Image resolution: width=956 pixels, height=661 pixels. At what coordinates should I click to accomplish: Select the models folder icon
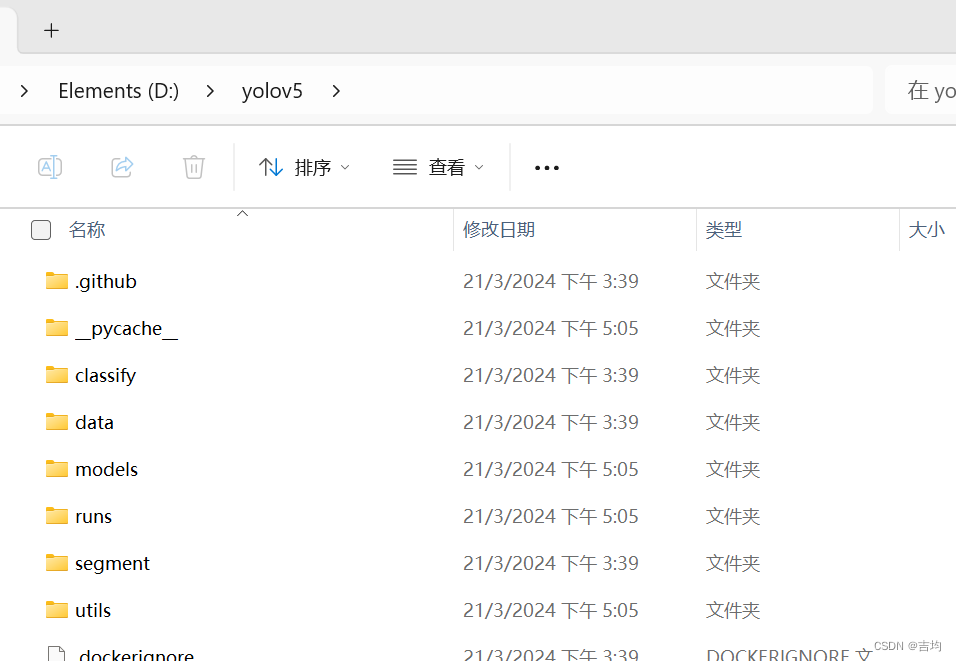[x=57, y=469]
